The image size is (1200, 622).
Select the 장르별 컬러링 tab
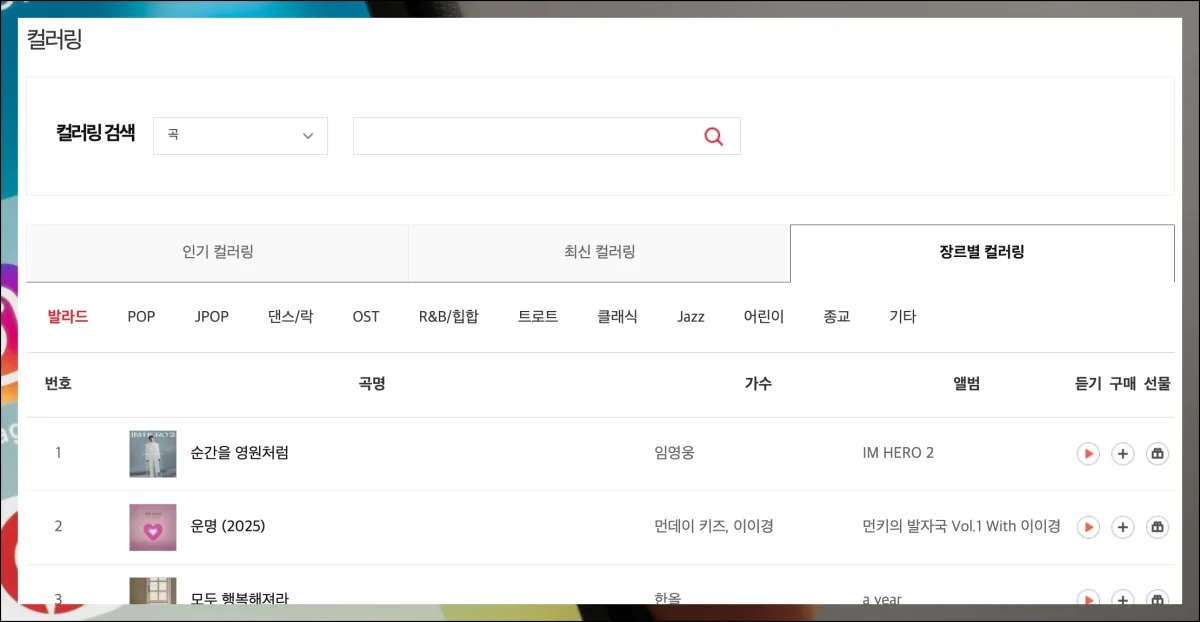[981, 252]
